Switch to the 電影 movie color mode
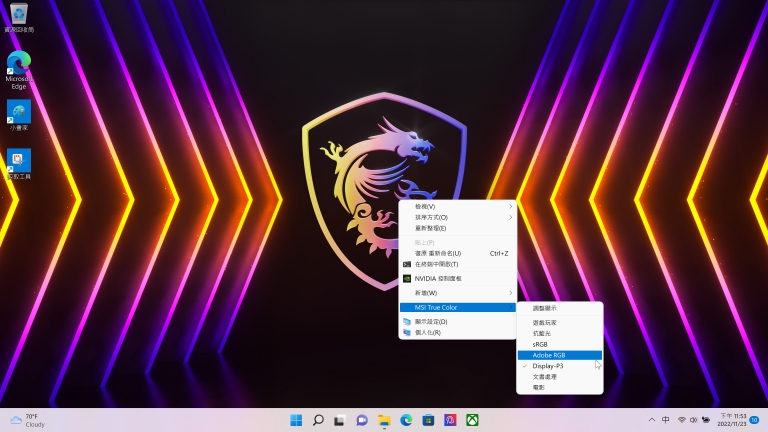Screen dimensions: 768x432 [x=560, y=387]
